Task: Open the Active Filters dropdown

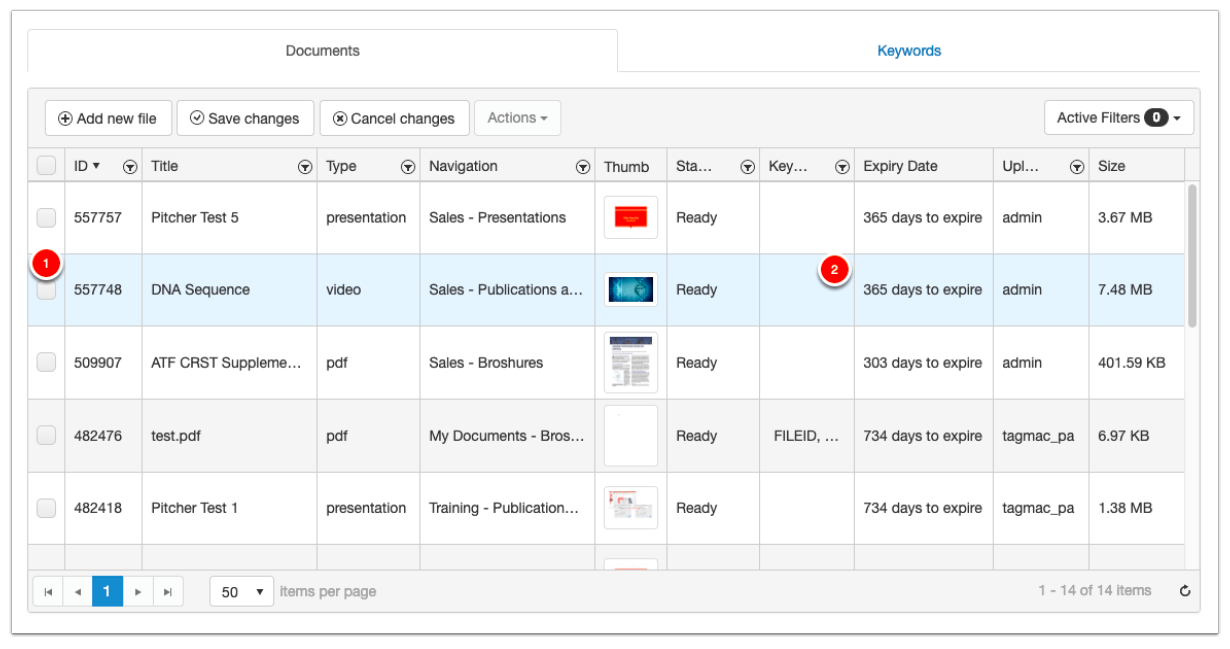Action: [1118, 118]
